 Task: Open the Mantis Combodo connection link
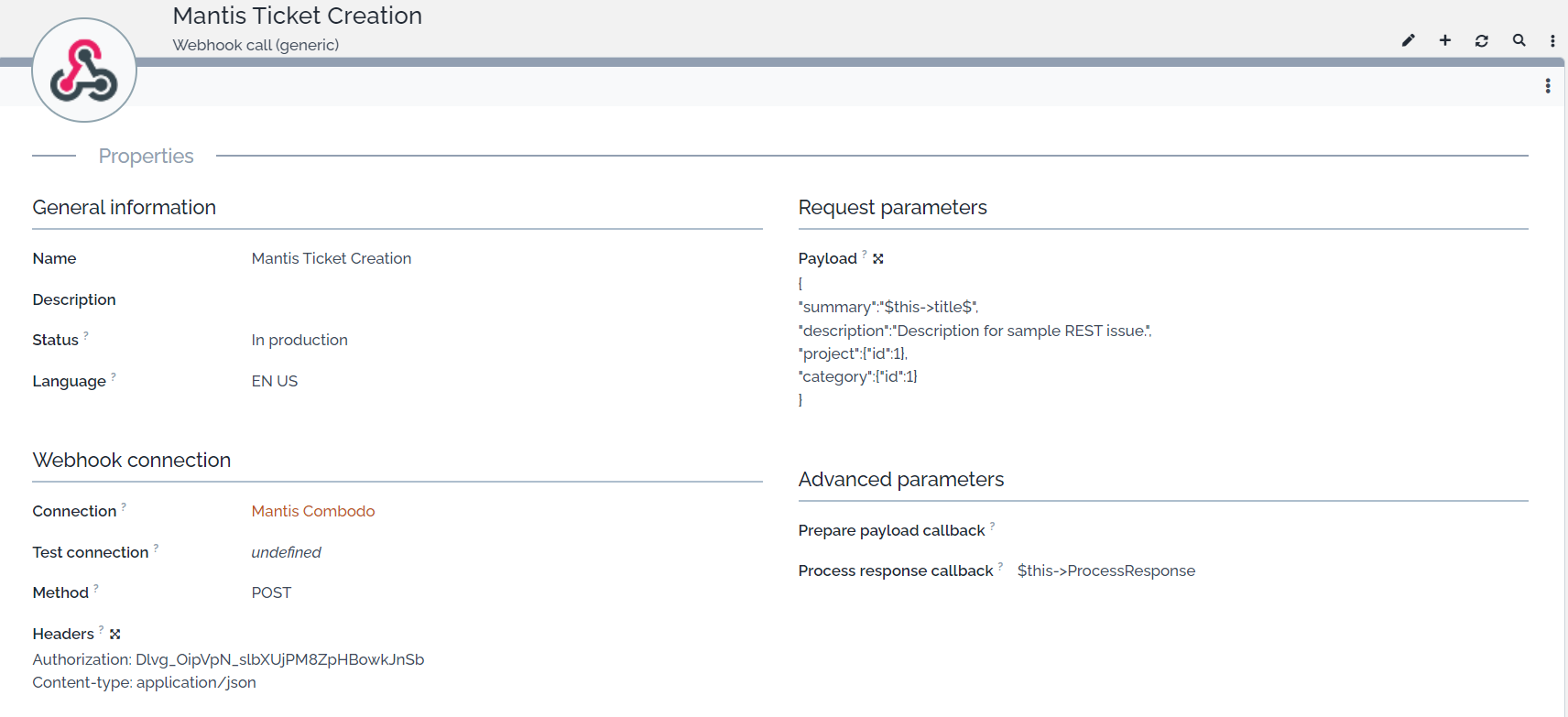(x=313, y=511)
